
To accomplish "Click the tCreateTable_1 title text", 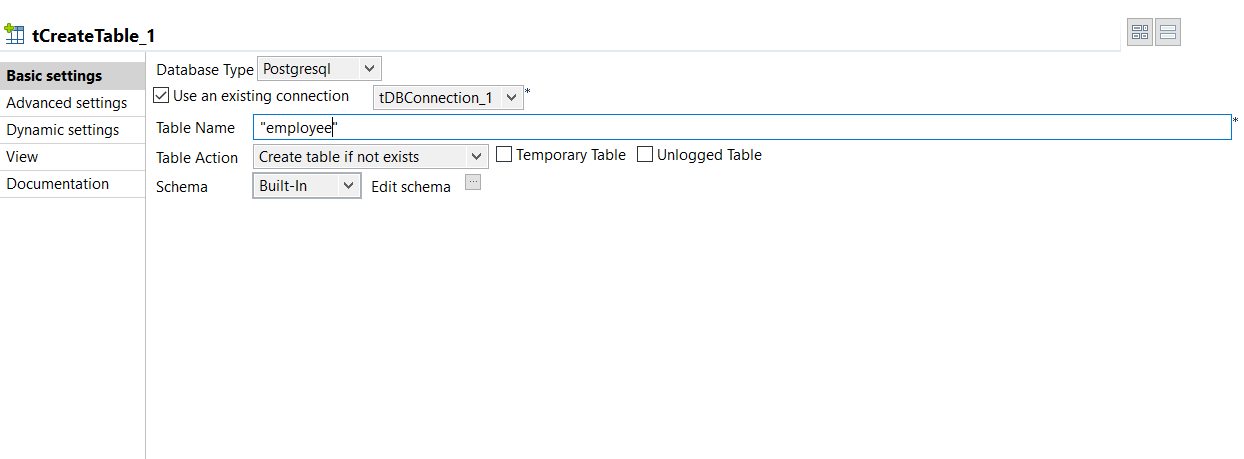I will pyautogui.click(x=94, y=35).
